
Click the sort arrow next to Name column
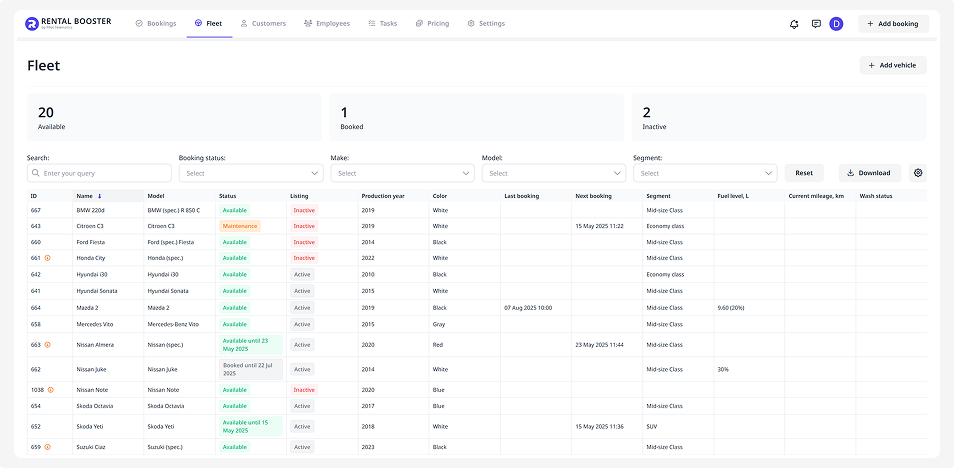tap(99, 196)
